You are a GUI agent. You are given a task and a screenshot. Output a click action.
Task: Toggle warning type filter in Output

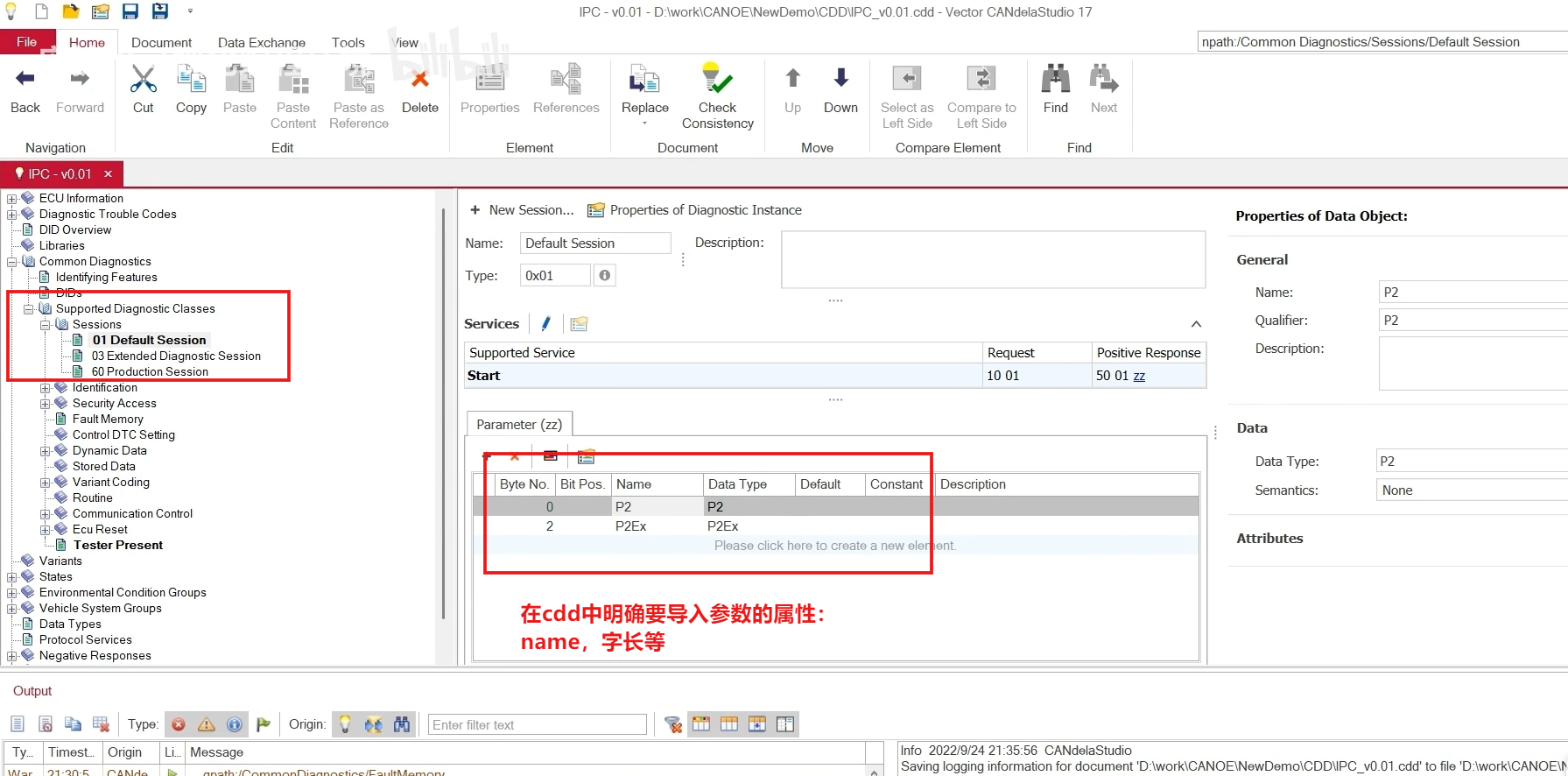point(207,724)
